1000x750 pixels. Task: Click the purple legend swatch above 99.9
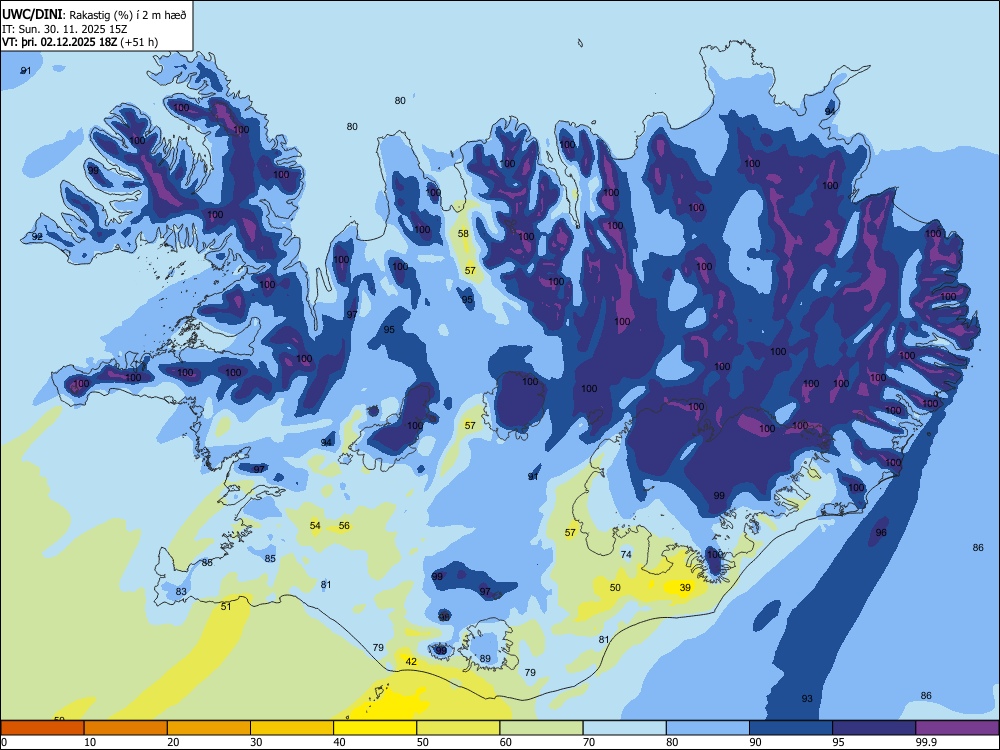957,728
